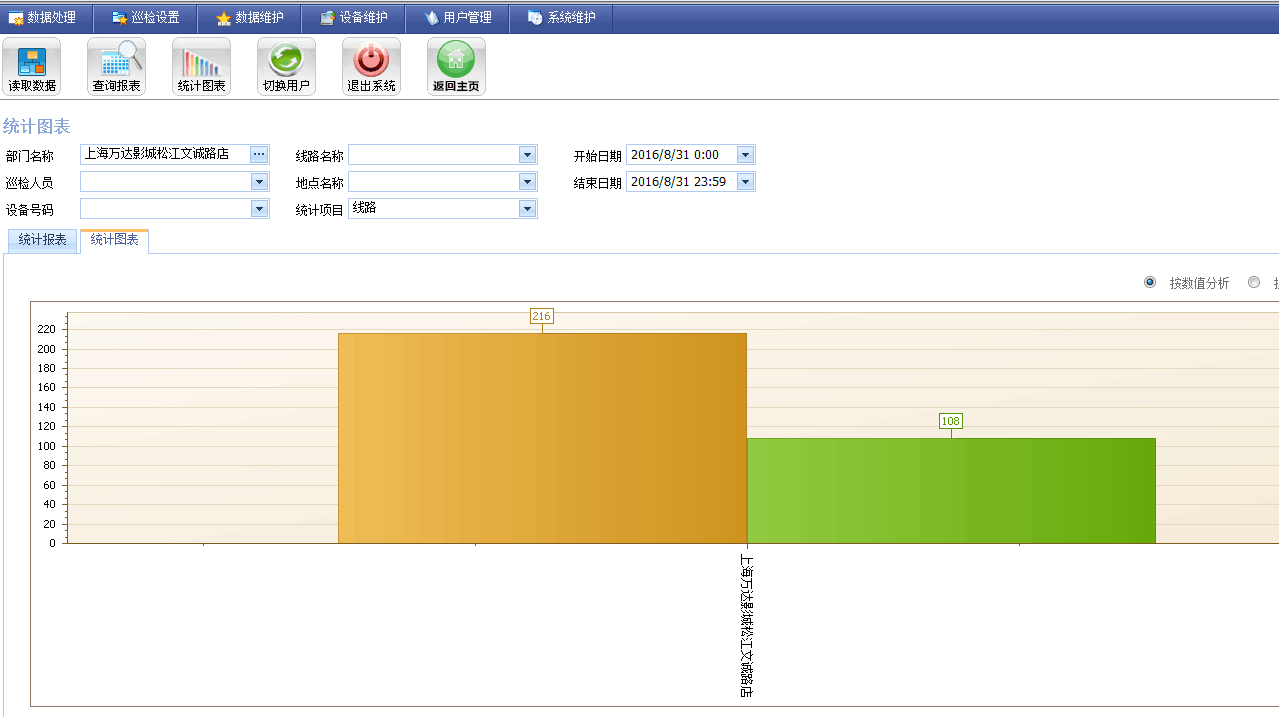Open the 数据处理 menu
Image resolution: width=1279 pixels, height=717 pixels.
[42, 17]
